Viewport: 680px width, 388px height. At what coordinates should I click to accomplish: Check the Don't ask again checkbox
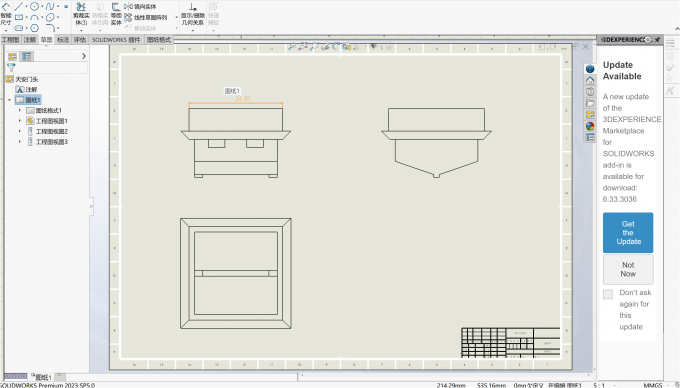coord(608,294)
